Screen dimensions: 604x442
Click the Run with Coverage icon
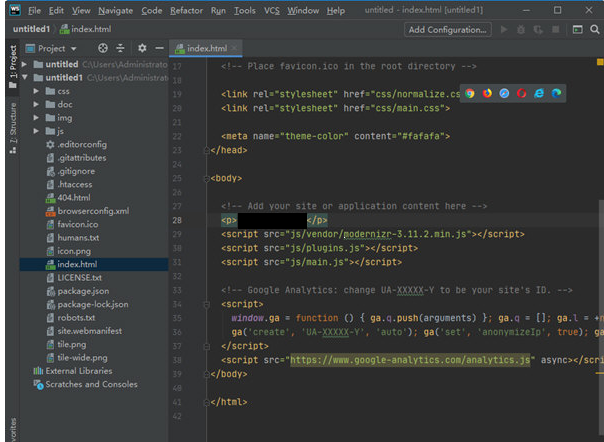[538, 30]
